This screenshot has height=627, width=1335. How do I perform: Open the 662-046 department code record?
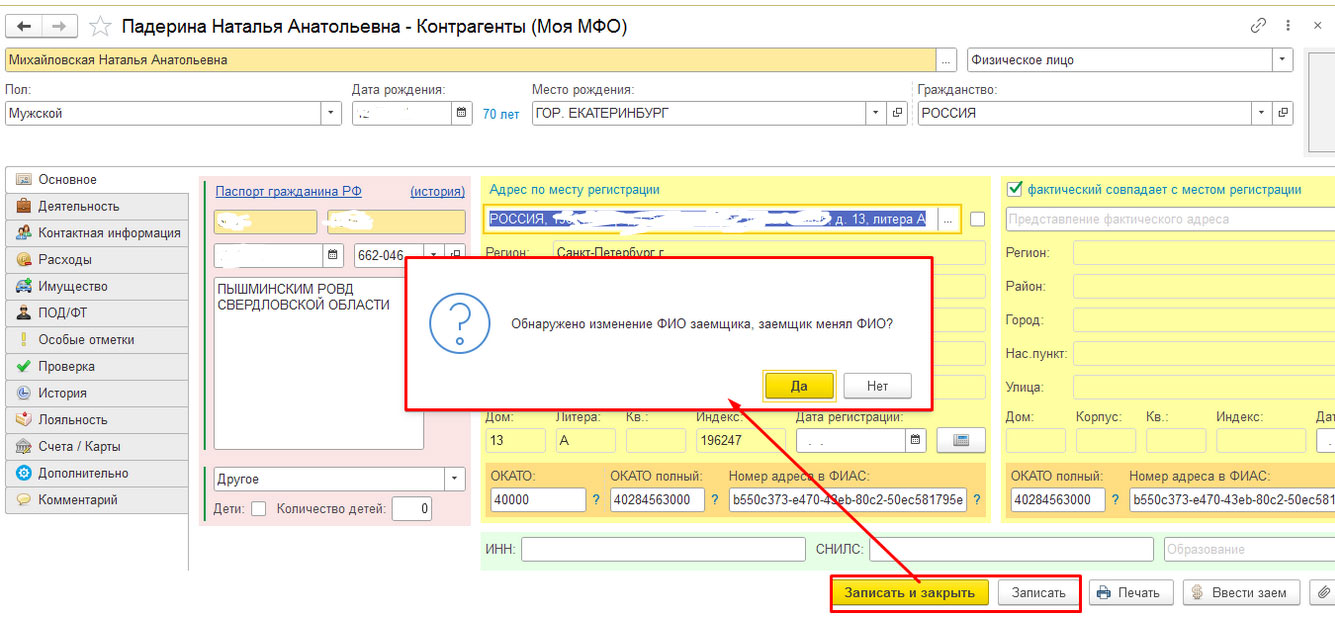[x=455, y=255]
